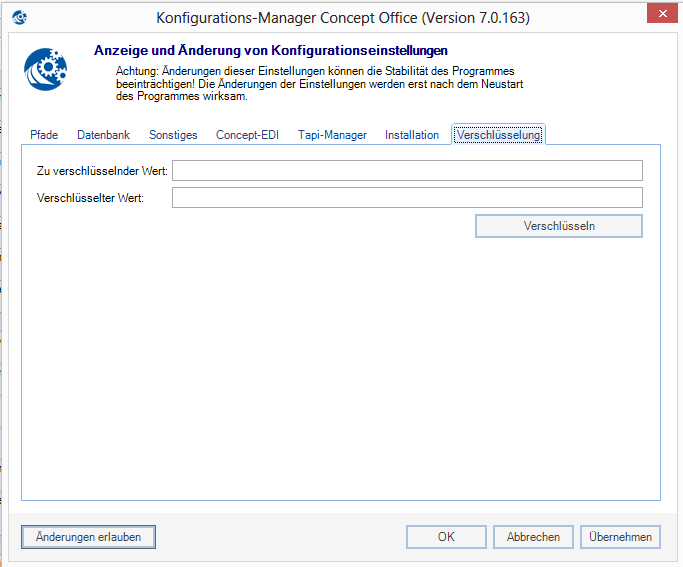This screenshot has width=683, height=567.
Task: Select the Verschlüsselung tab
Action: pos(499,135)
